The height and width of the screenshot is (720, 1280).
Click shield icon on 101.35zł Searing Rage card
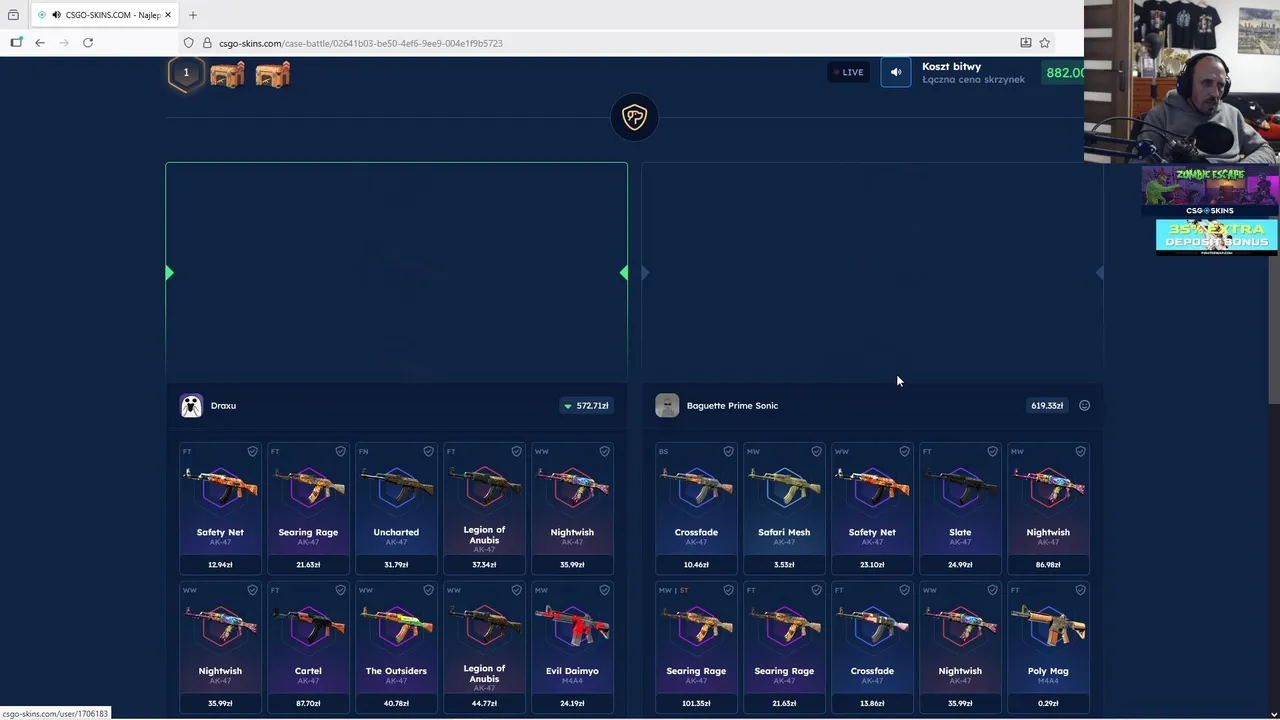pyautogui.click(x=728, y=590)
